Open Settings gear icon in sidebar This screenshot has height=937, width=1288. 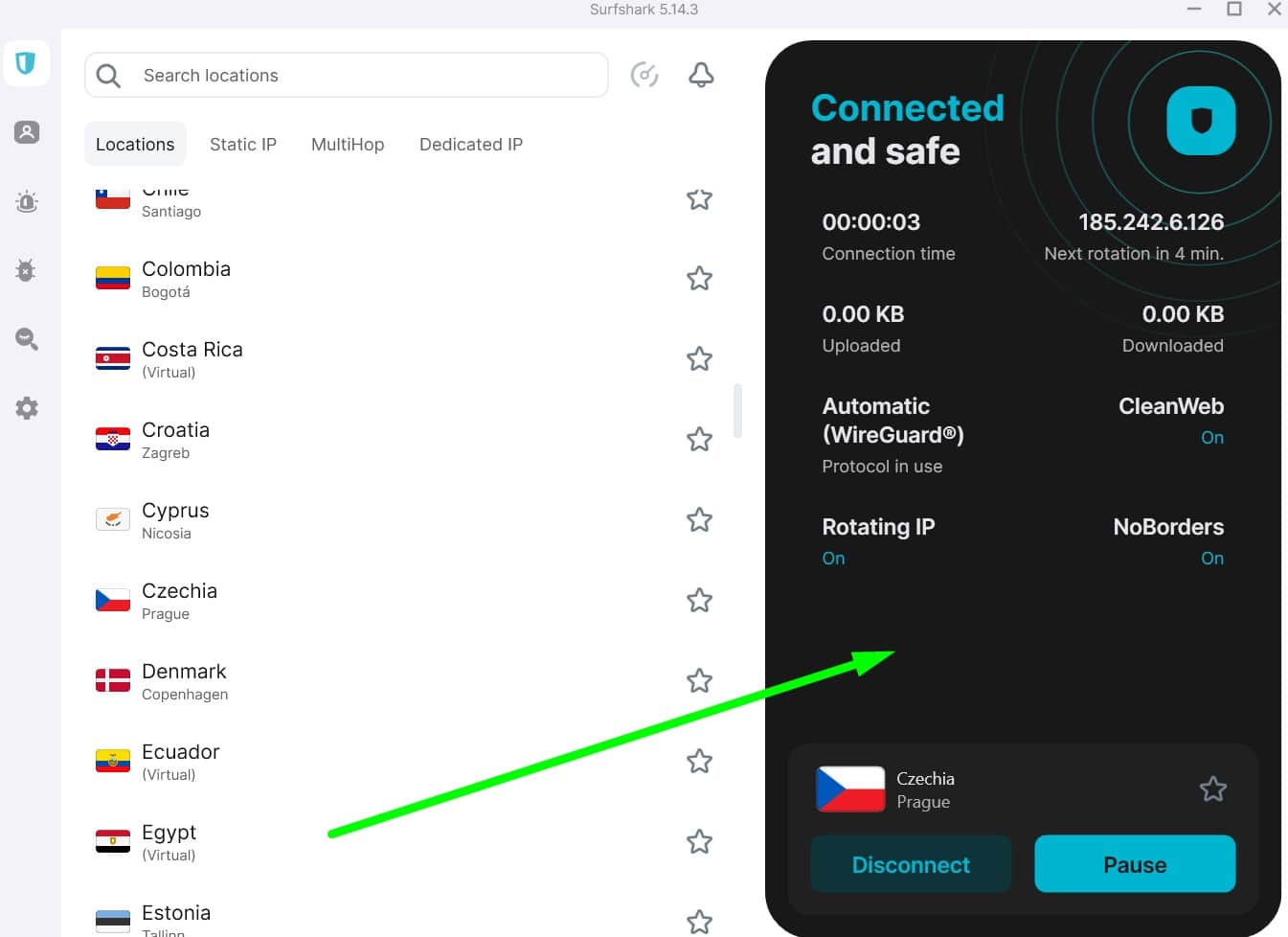tap(27, 408)
